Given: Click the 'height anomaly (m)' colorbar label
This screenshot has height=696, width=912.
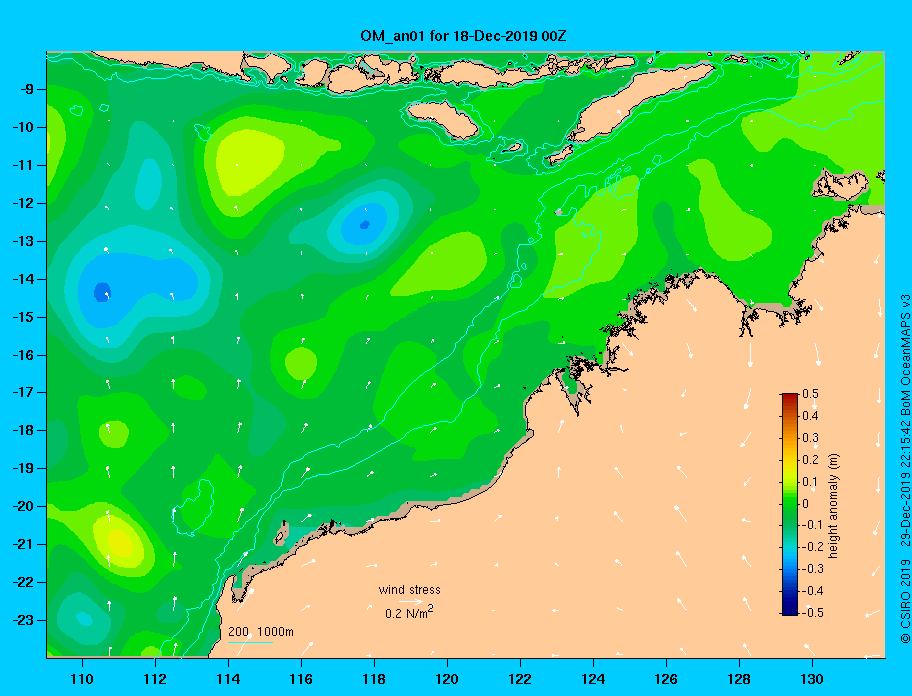Looking at the screenshot, I should (x=833, y=505).
